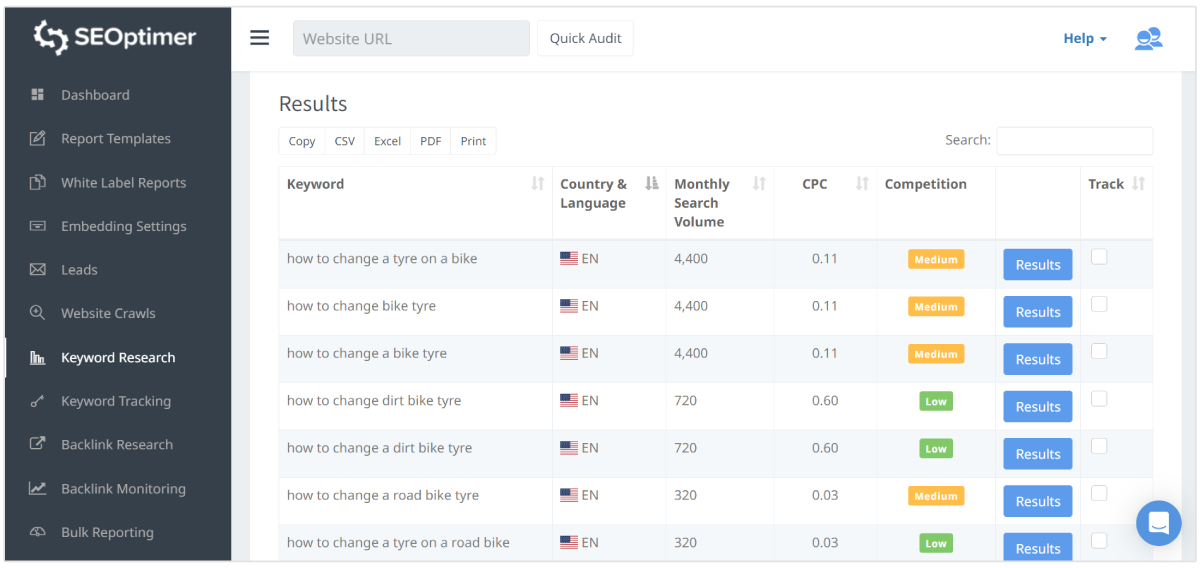Screen dimensions: 1200x568
Task: Export results using the CSV button
Action: [x=344, y=141]
